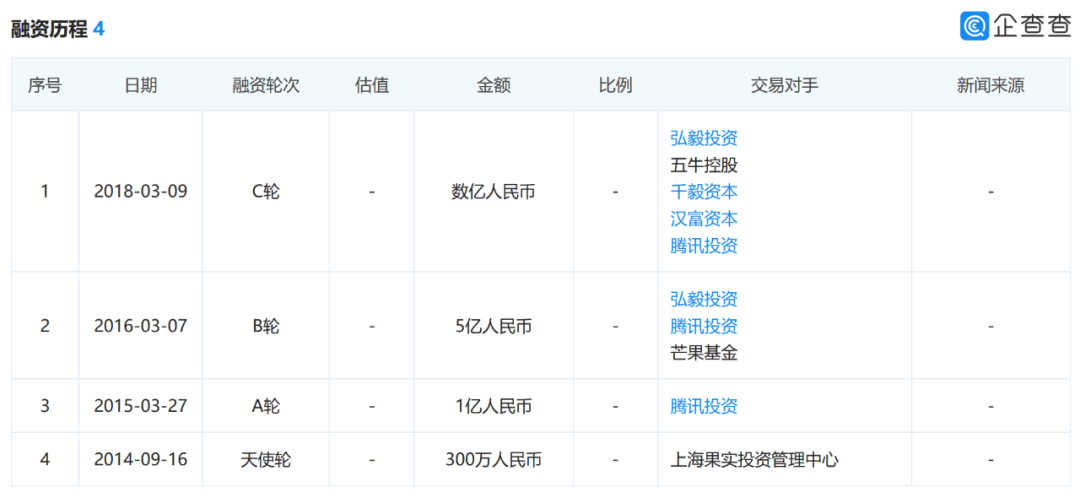Click the B轮 round cell
This screenshot has height=498, width=1080.
266,326
